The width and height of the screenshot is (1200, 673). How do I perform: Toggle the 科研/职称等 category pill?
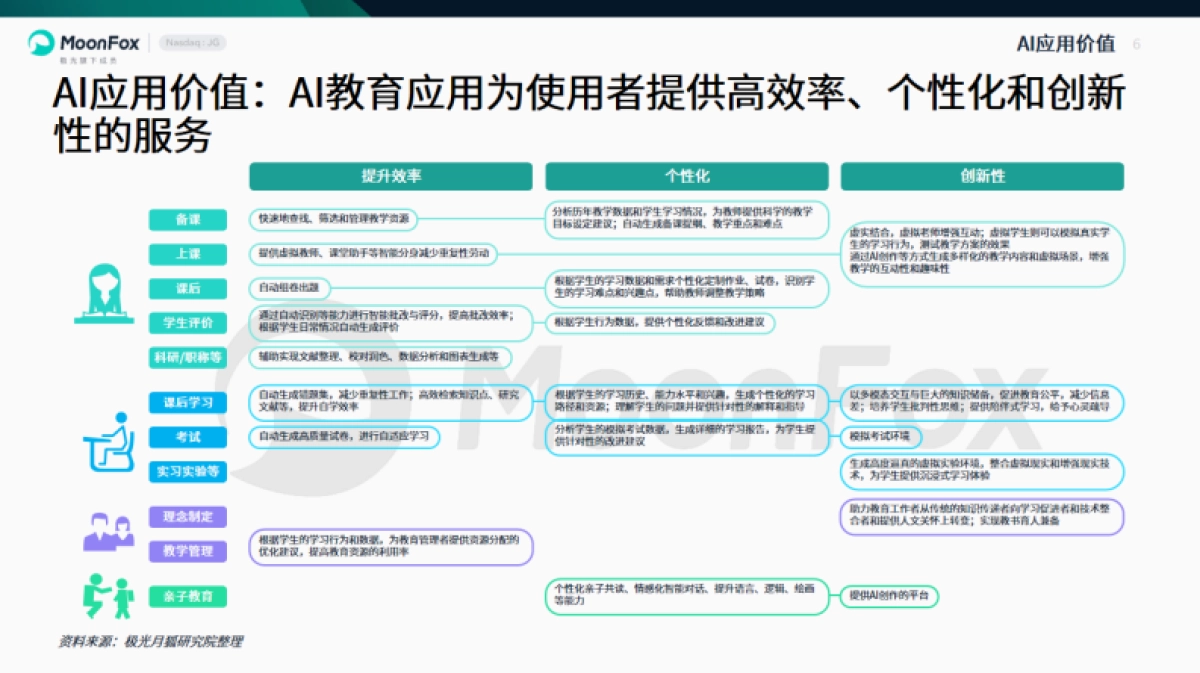click(x=190, y=356)
